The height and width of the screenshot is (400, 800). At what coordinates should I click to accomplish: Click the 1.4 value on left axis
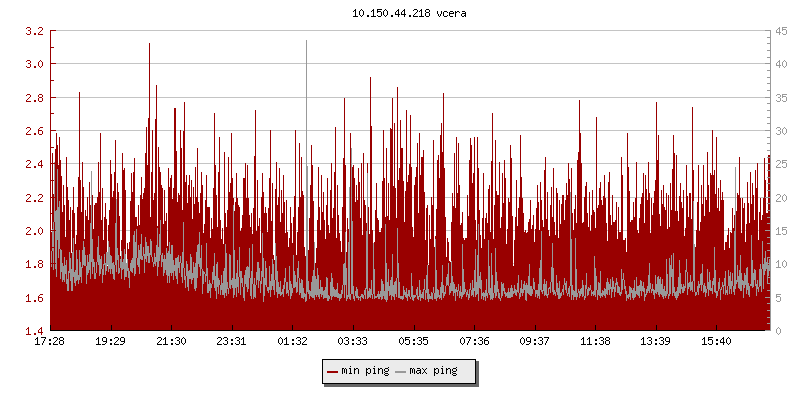34,331
